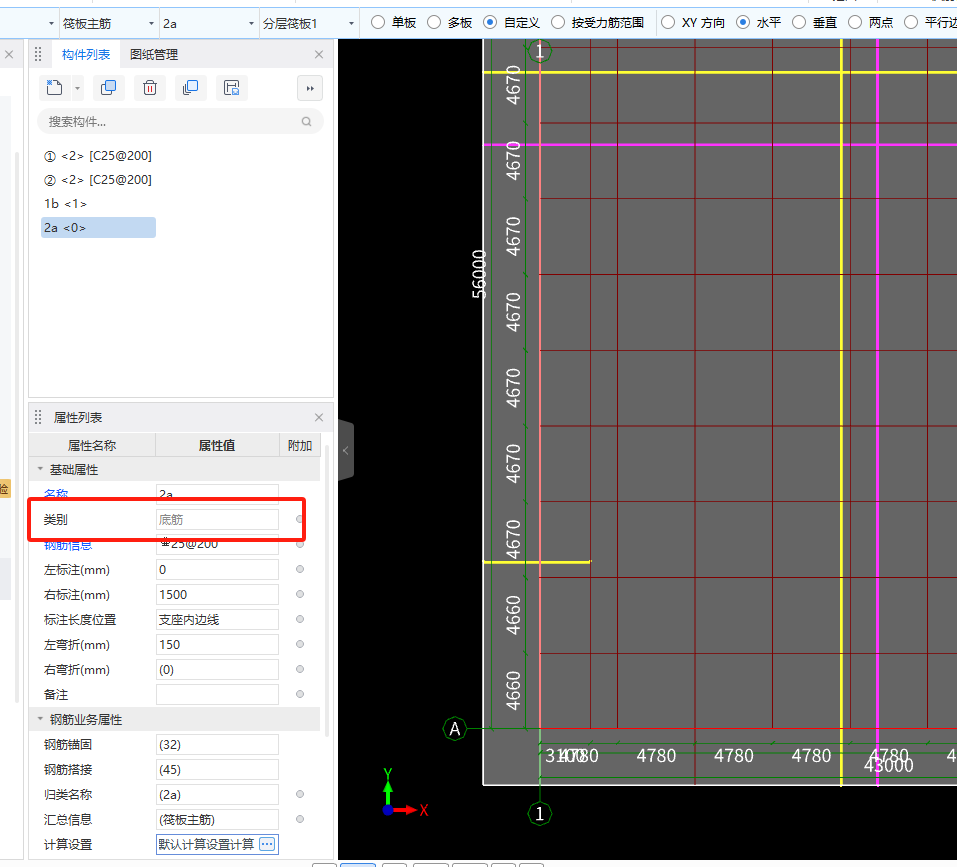The height and width of the screenshot is (867, 957).
Task: Click the 附加 column header
Action: (300, 445)
